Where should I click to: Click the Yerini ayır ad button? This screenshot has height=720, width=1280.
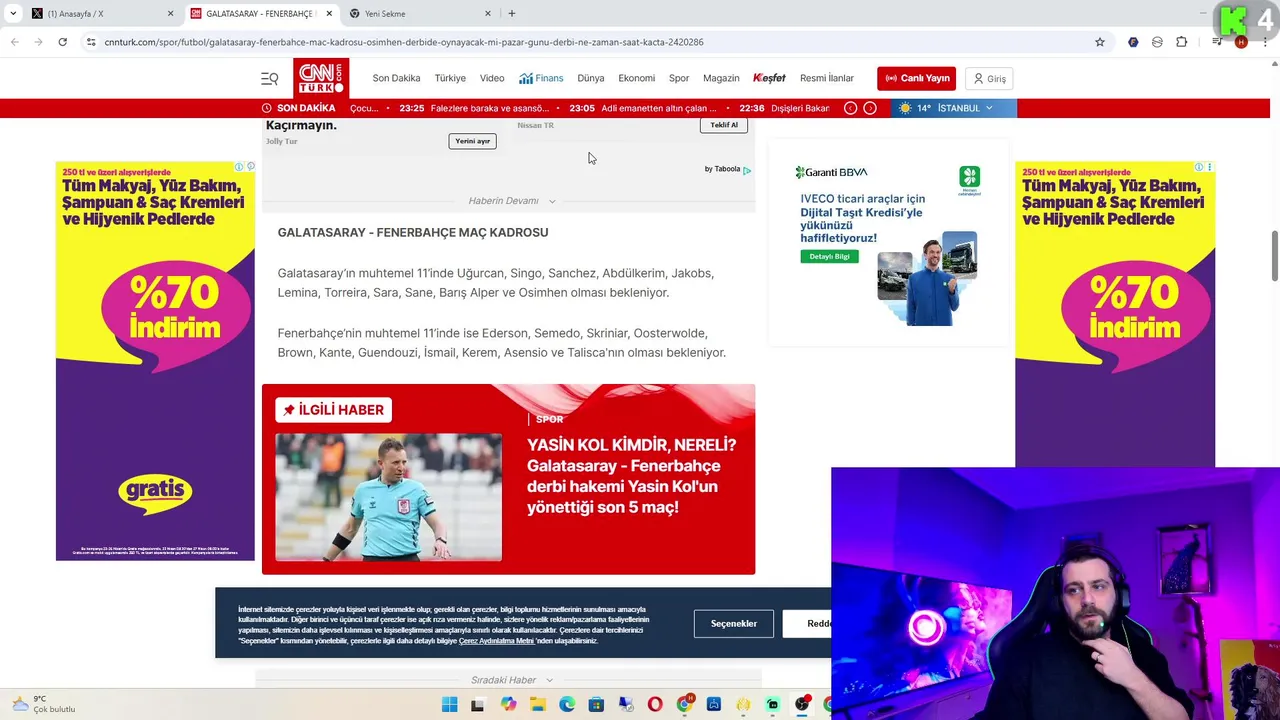(x=473, y=141)
